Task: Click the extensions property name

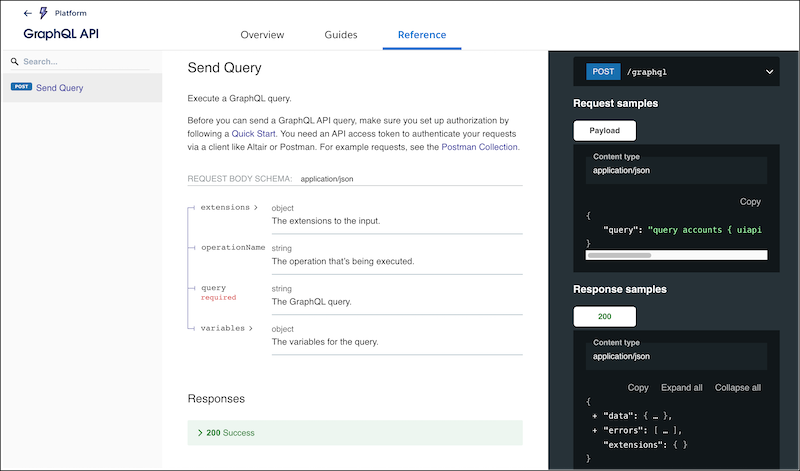Action: tap(225, 207)
